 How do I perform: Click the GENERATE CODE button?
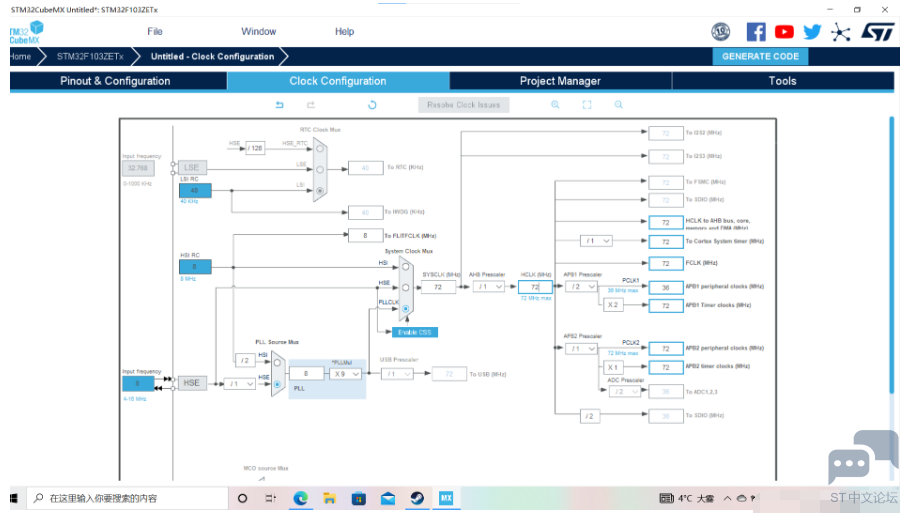pos(760,56)
